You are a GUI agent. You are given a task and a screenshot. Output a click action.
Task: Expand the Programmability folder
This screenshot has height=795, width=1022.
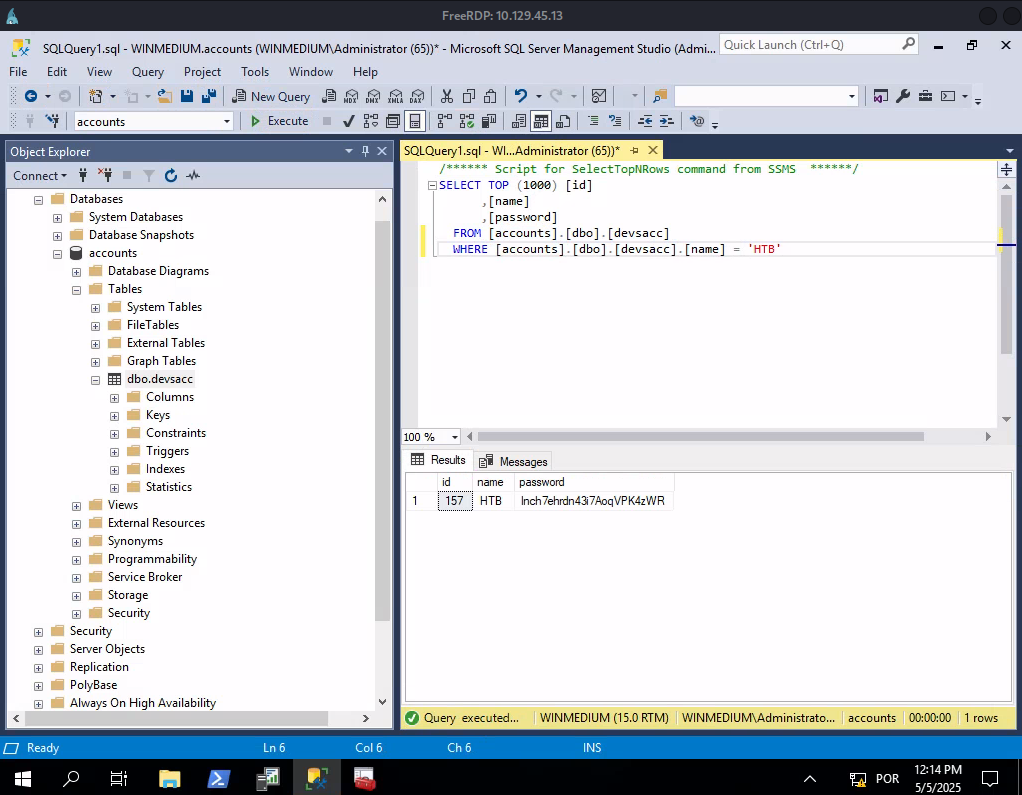pos(76,560)
